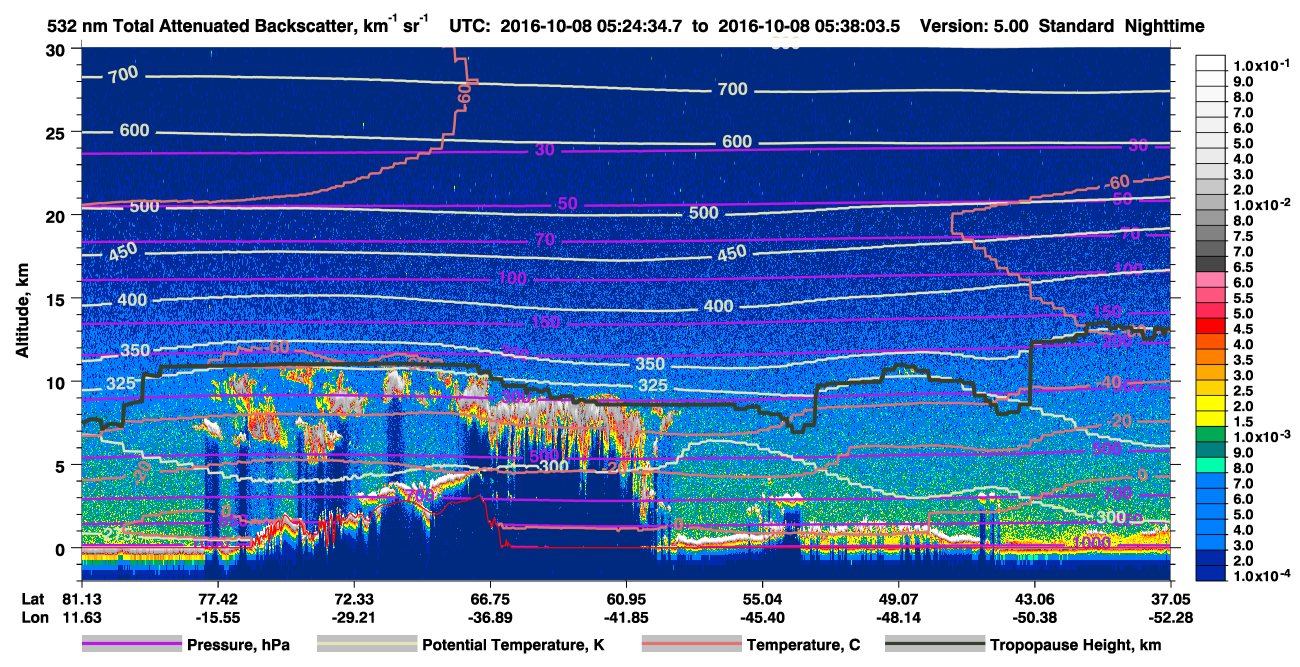Viewport: 1300px width, 667px height.
Task: Click longitude value 11.63
Action: click(x=81, y=617)
